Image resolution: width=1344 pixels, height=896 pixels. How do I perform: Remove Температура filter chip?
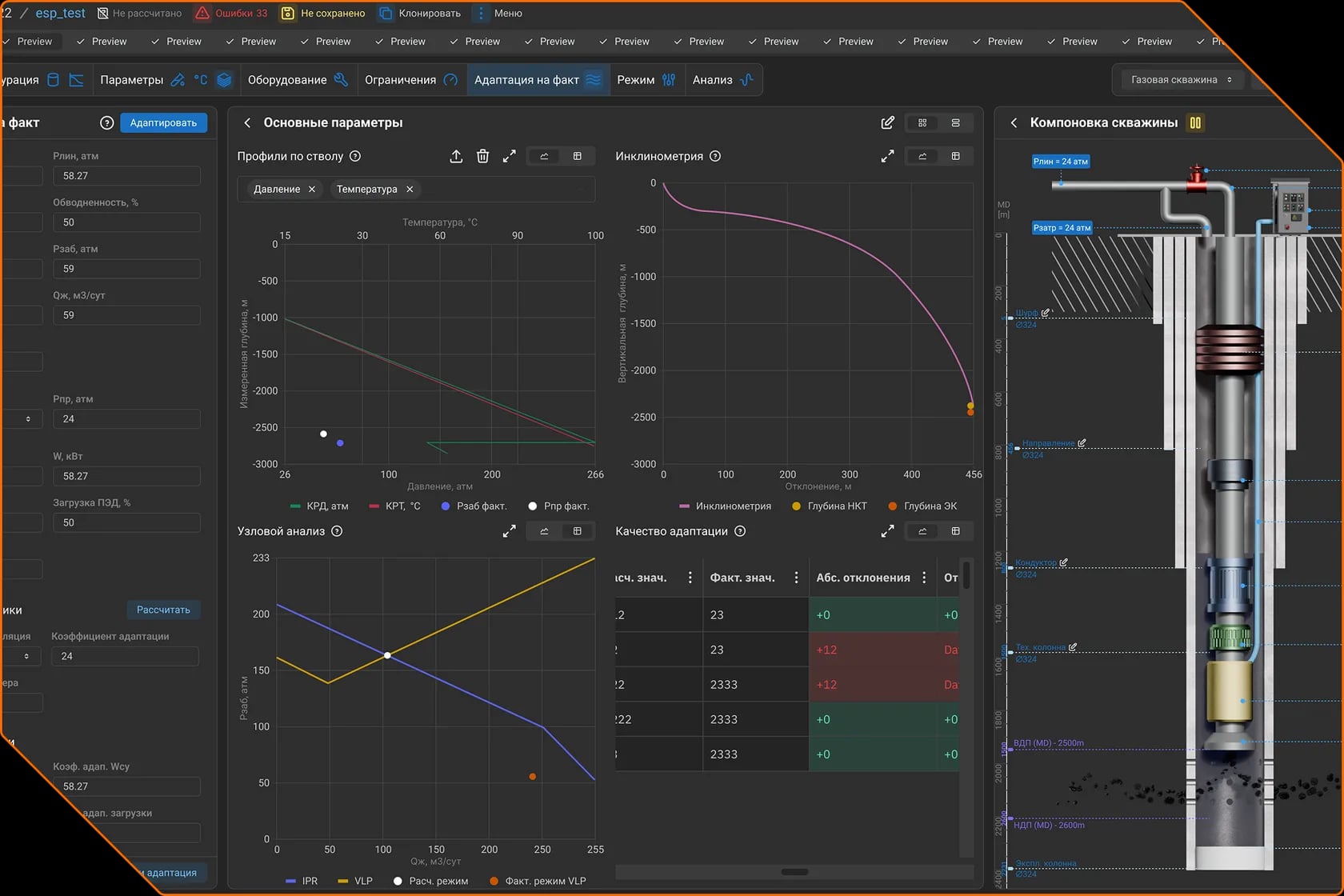tap(410, 190)
